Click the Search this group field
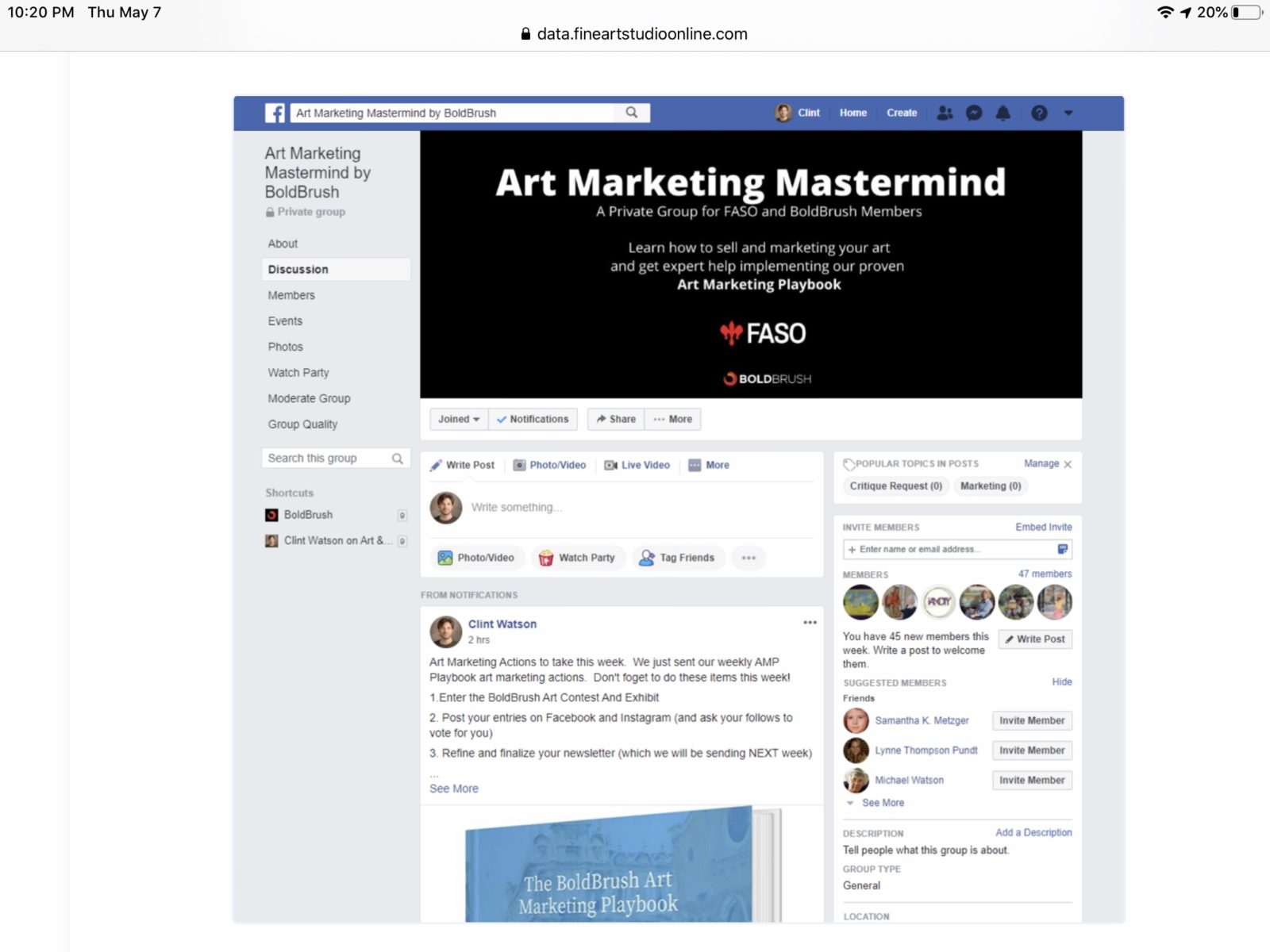 (x=336, y=458)
